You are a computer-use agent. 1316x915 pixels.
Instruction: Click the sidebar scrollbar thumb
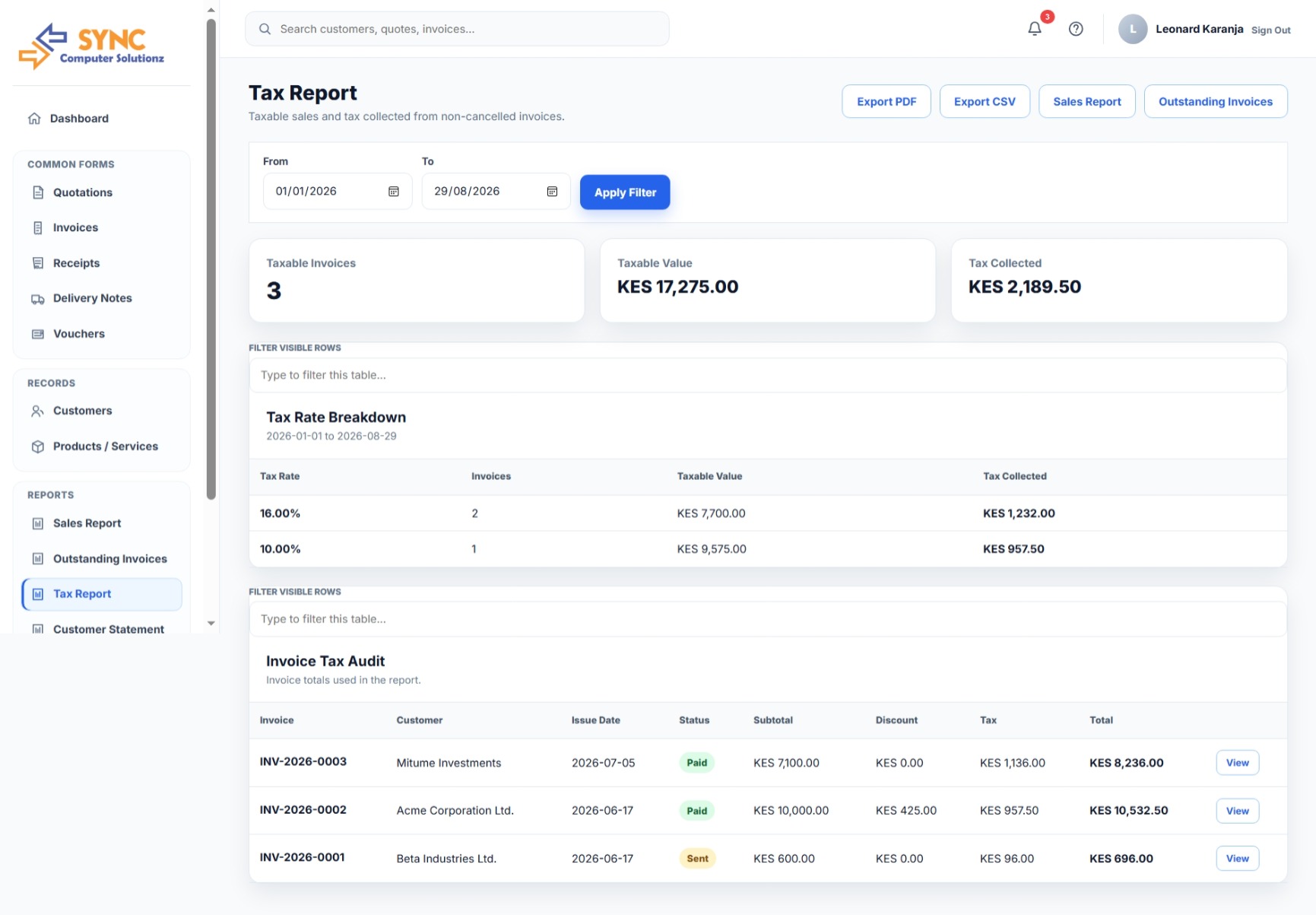pos(211,259)
